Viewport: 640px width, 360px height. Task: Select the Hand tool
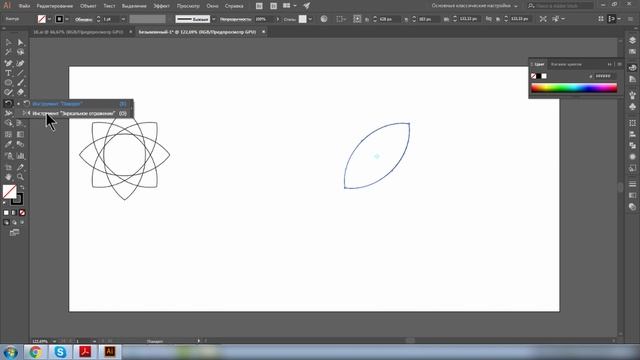pyautogui.click(x=8, y=177)
